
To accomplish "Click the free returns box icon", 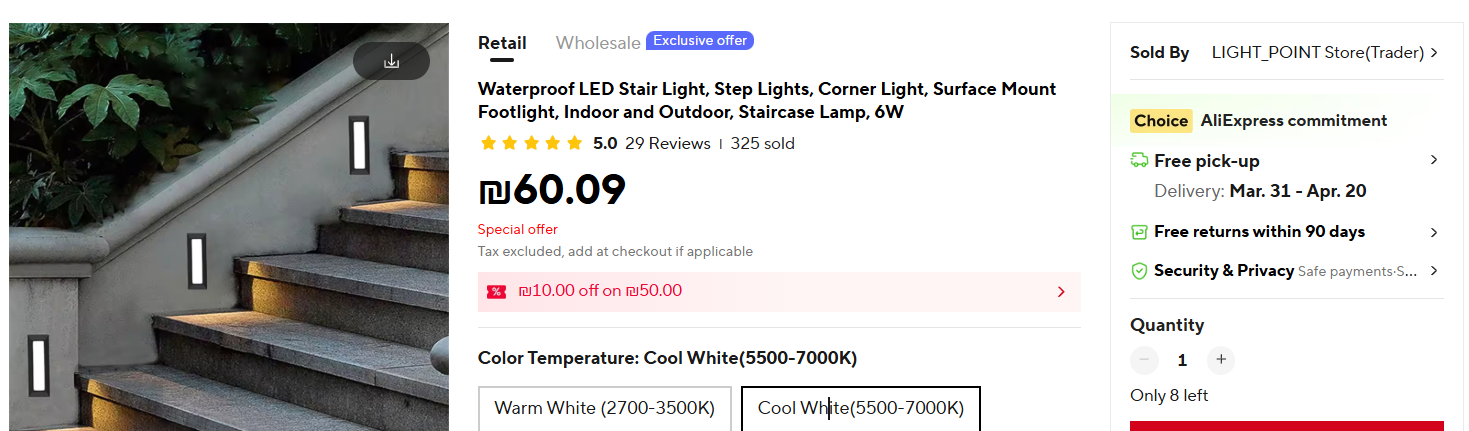I will pyautogui.click(x=1139, y=232).
